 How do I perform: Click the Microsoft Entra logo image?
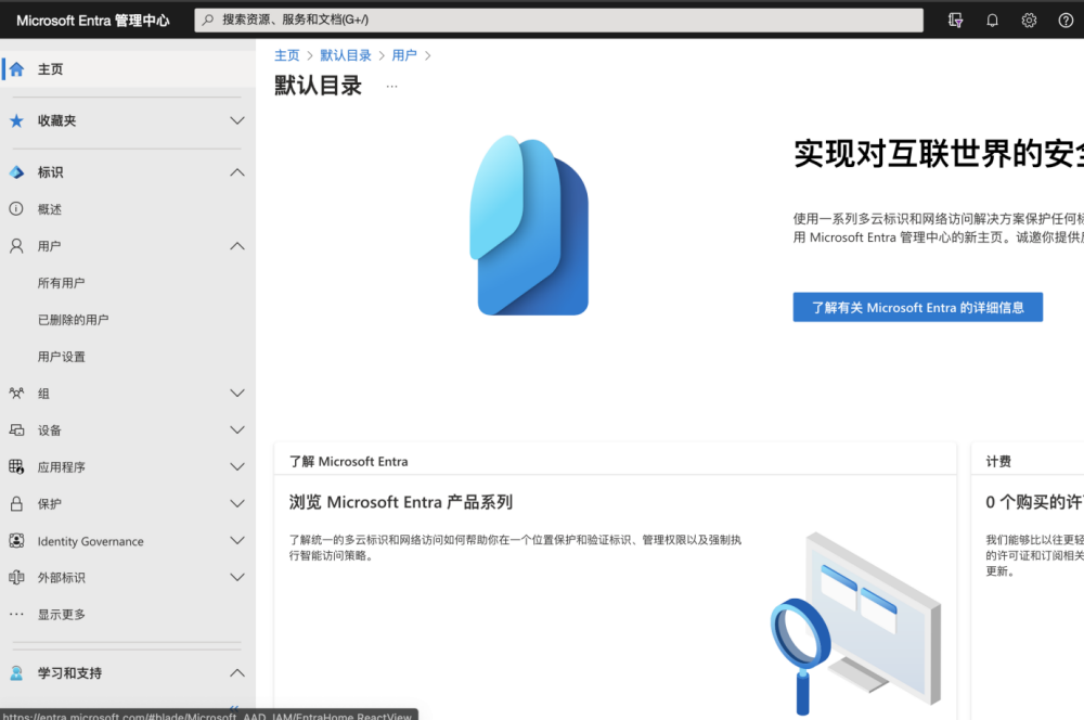point(529,225)
